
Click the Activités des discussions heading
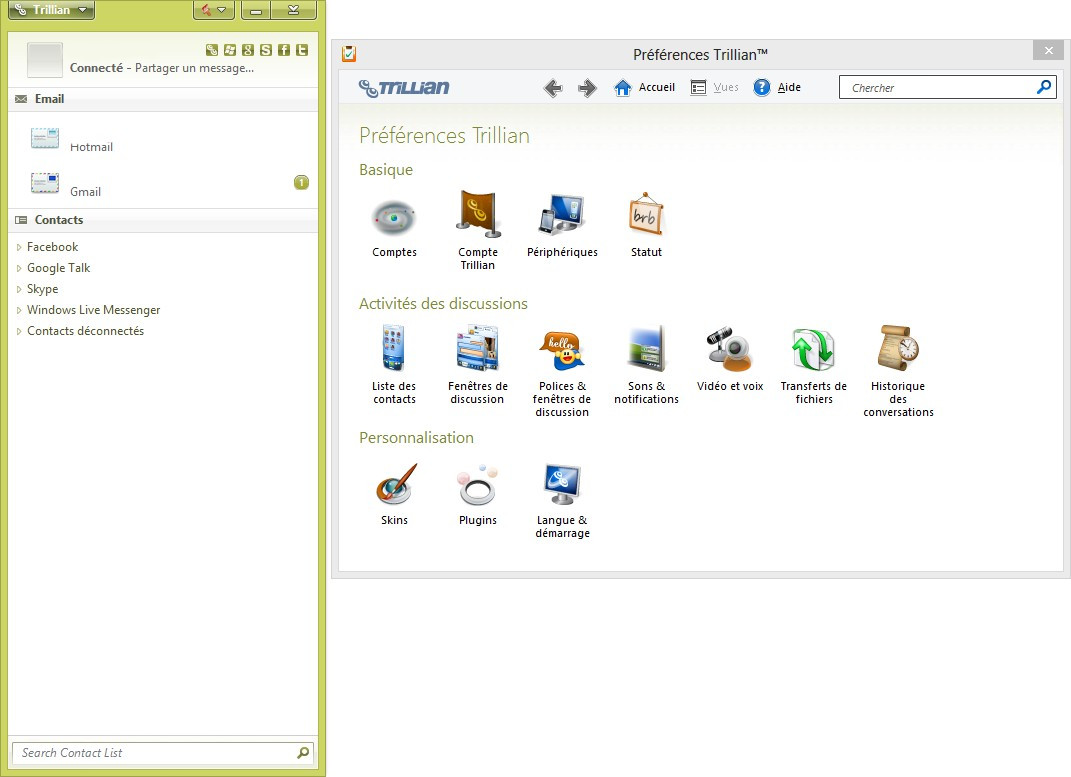tap(443, 304)
